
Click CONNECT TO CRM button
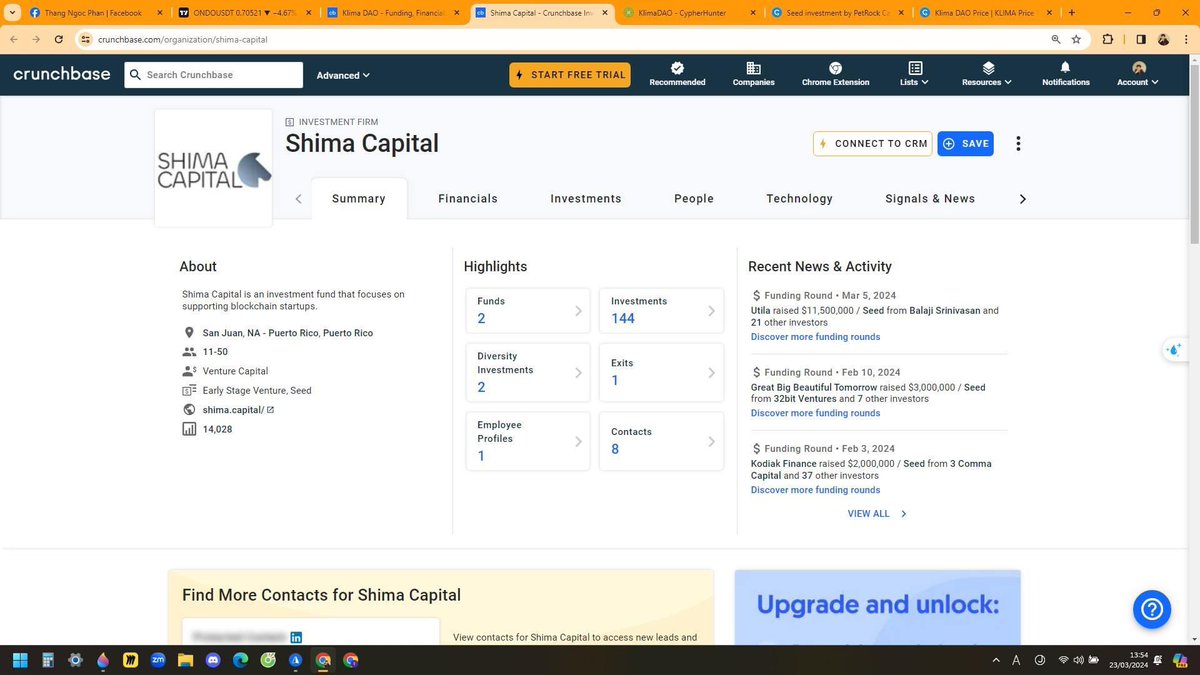(x=873, y=144)
